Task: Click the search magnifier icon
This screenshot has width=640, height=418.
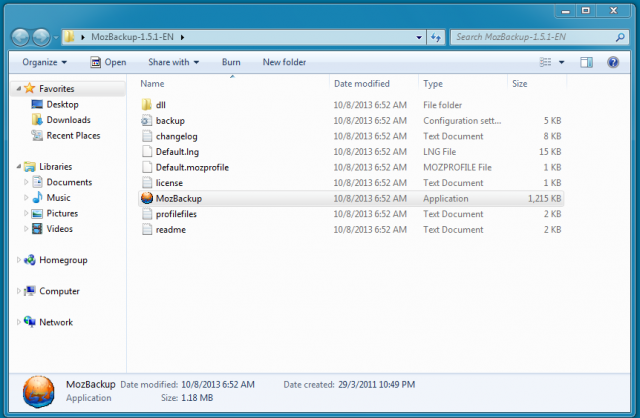Action: click(x=620, y=37)
